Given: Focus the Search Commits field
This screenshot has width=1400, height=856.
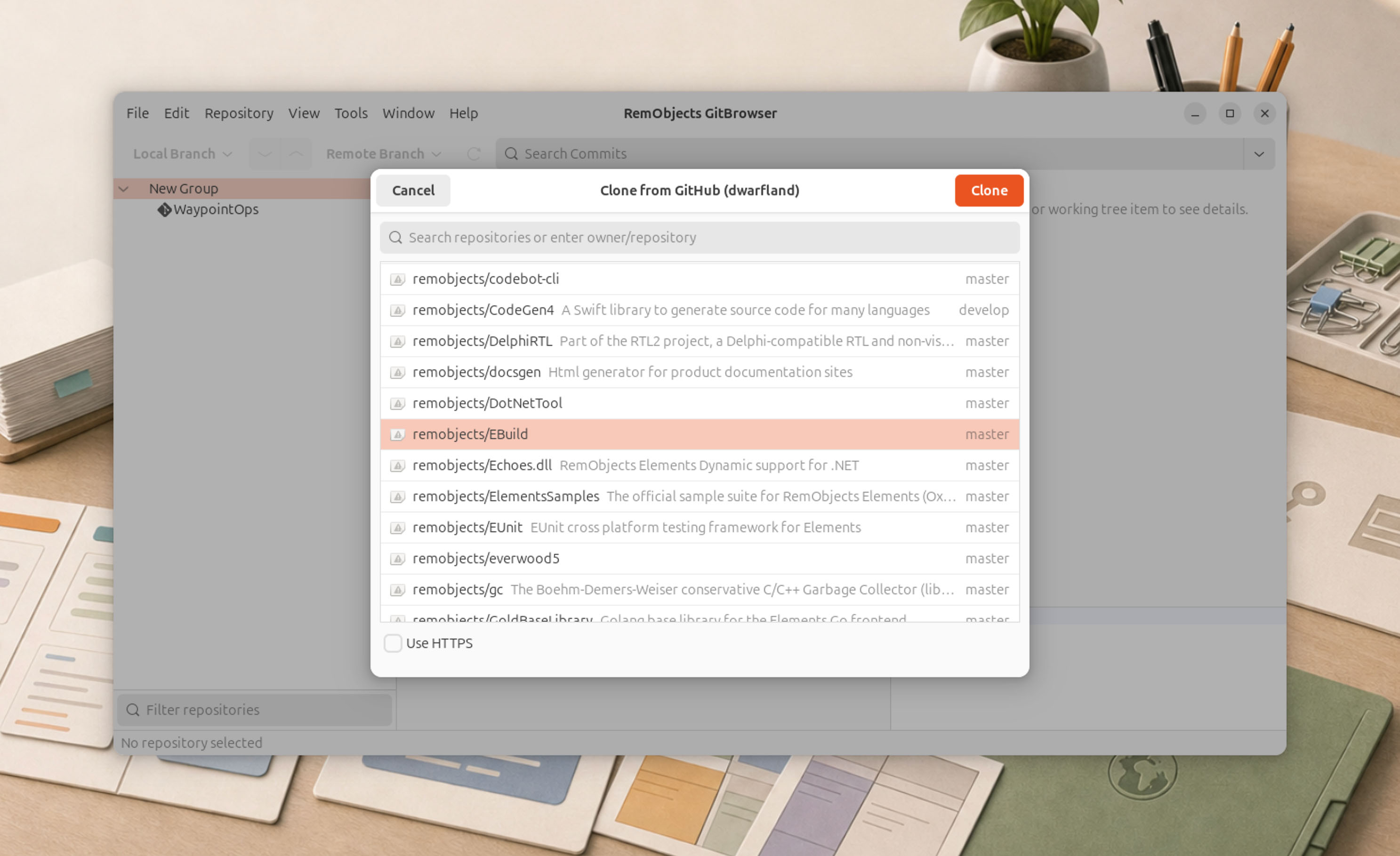Looking at the screenshot, I should point(870,154).
